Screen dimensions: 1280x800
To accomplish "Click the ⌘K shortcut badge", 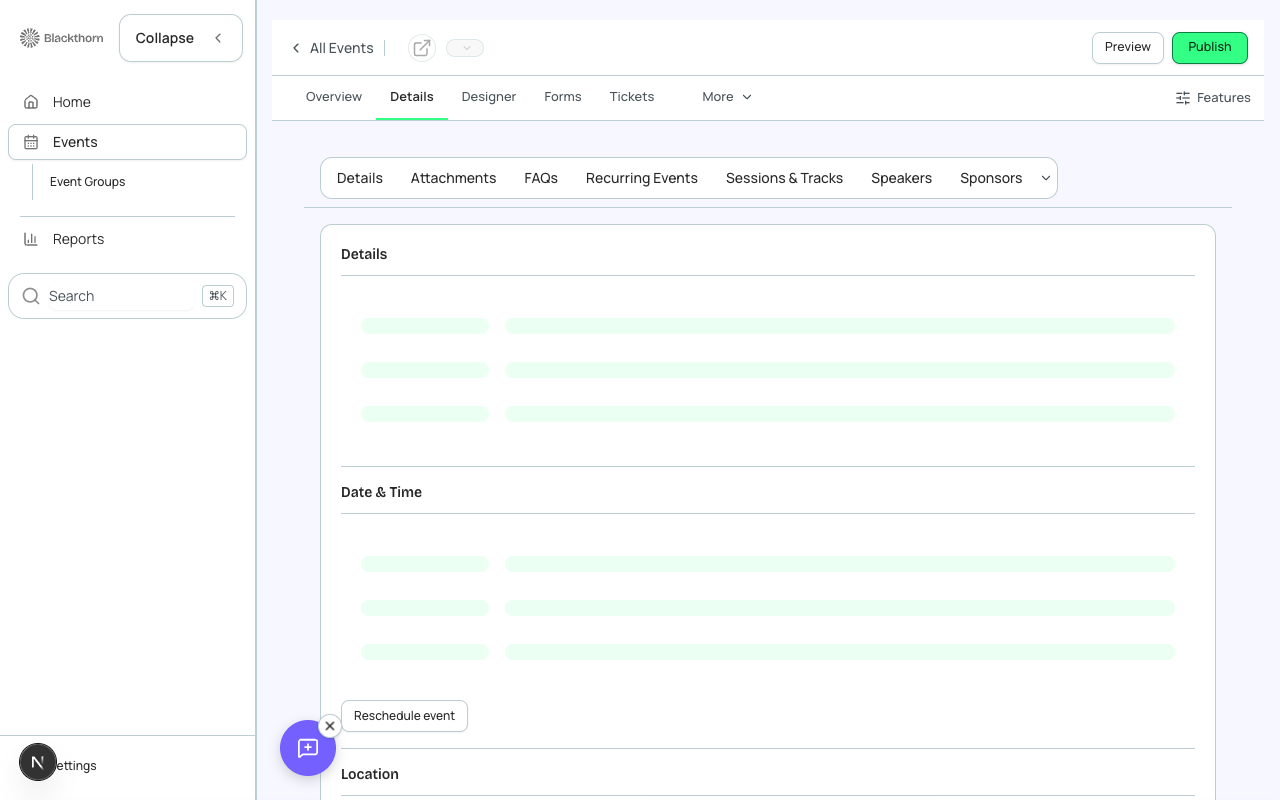I will click(217, 296).
